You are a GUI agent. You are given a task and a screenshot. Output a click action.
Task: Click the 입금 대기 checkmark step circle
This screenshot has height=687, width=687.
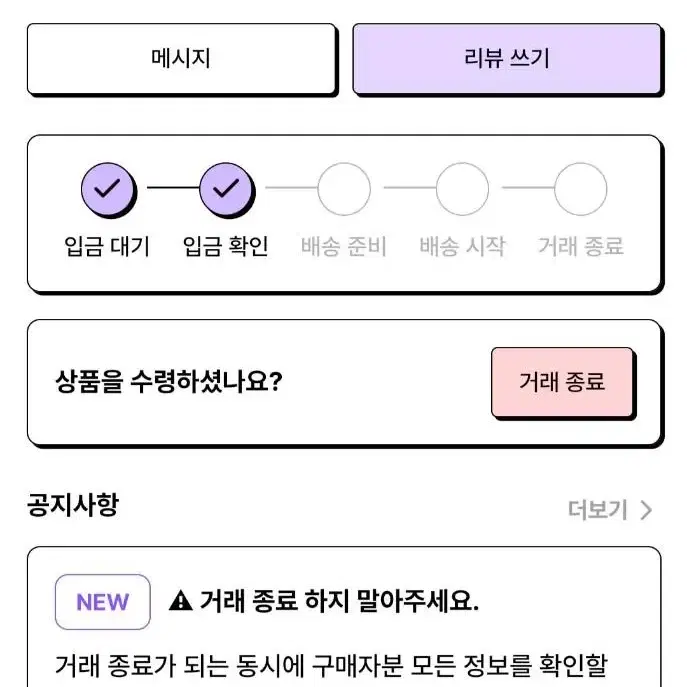[x=108, y=189]
